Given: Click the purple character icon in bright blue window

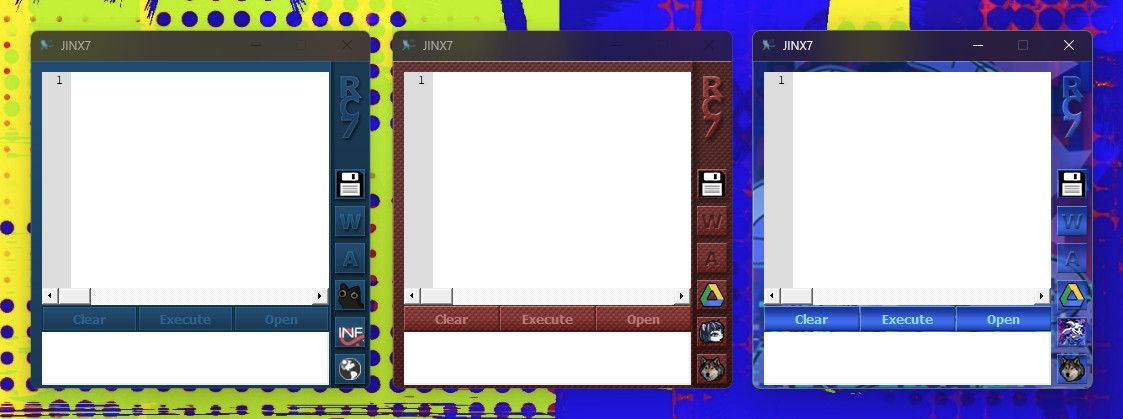Looking at the screenshot, I should pyautogui.click(x=1072, y=332).
